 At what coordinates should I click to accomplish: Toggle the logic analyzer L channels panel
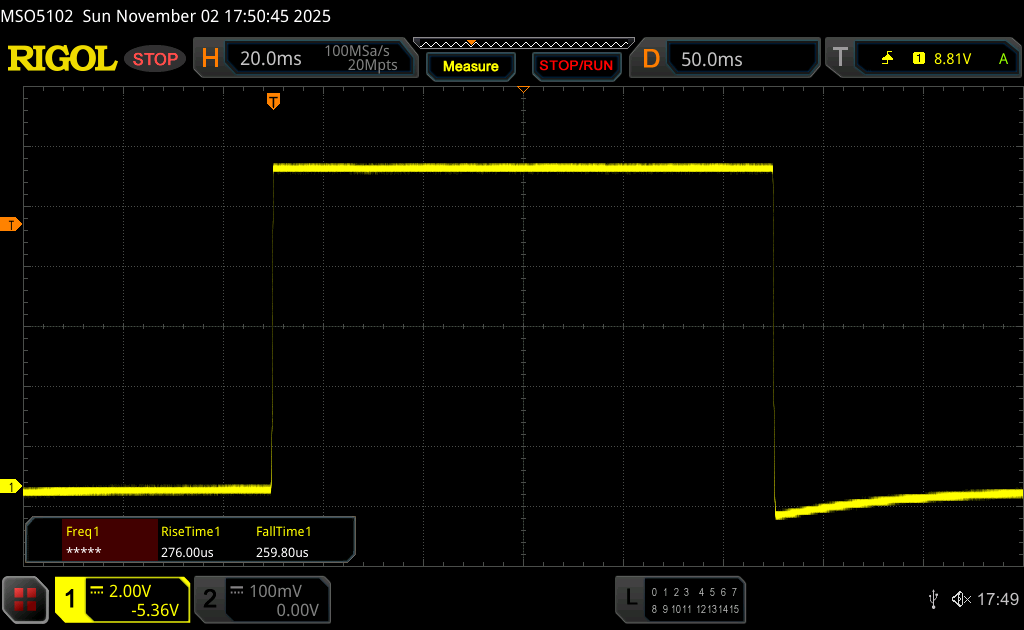pos(682,599)
